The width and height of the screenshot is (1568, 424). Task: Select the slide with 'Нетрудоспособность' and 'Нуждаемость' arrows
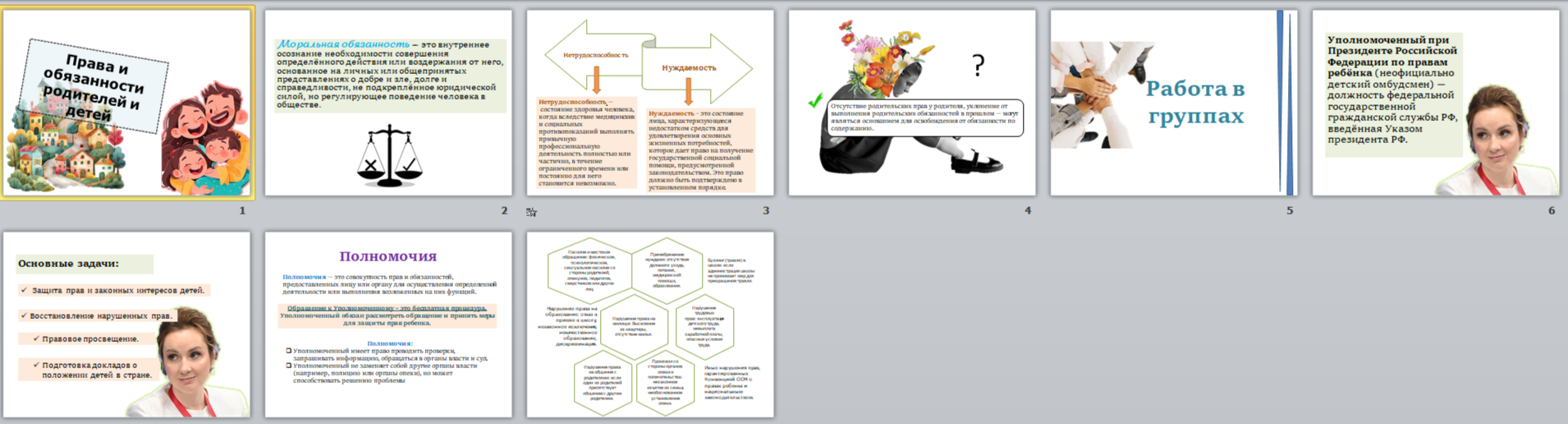tap(650, 103)
